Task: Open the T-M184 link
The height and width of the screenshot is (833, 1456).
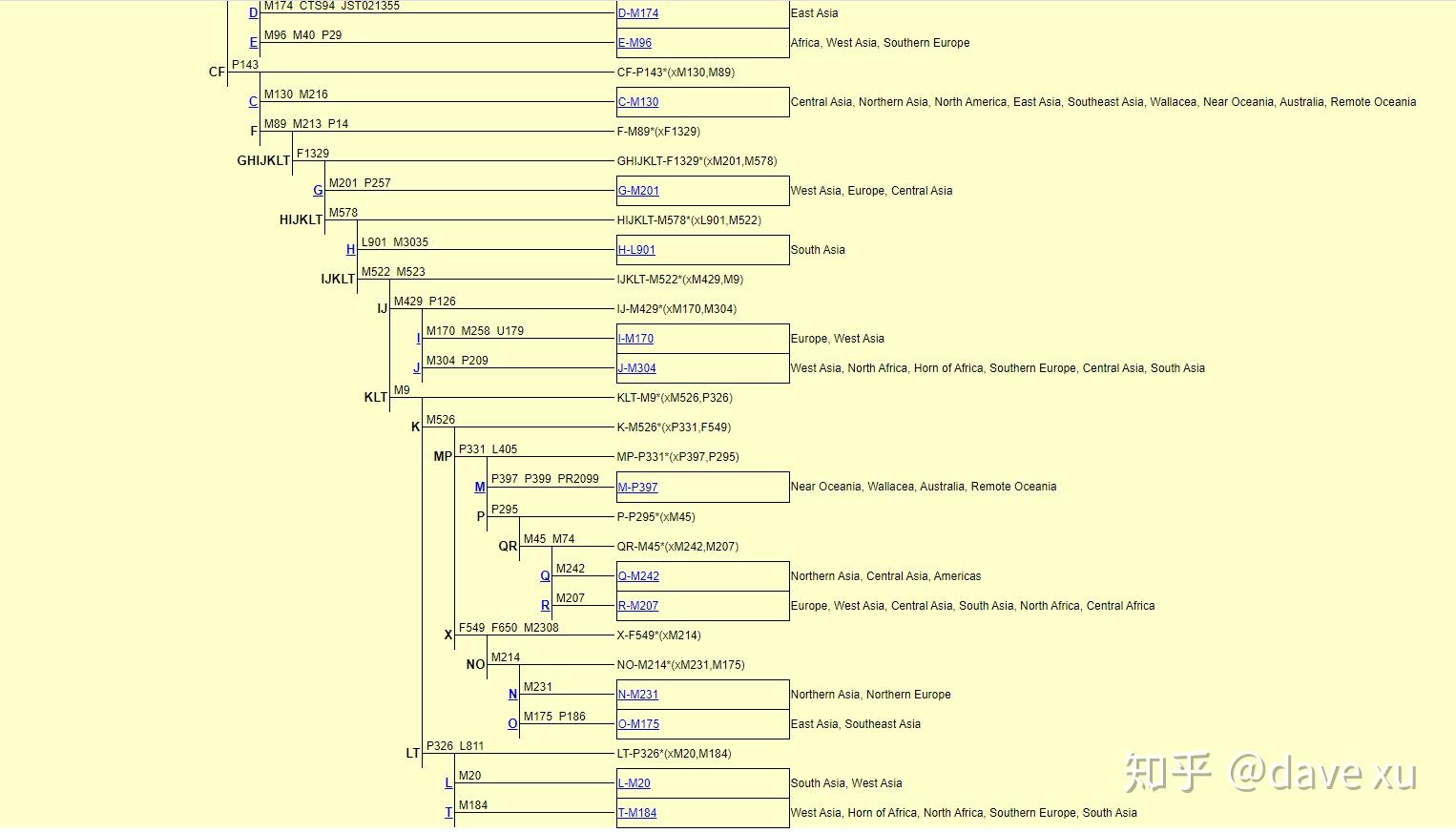Action: point(637,813)
